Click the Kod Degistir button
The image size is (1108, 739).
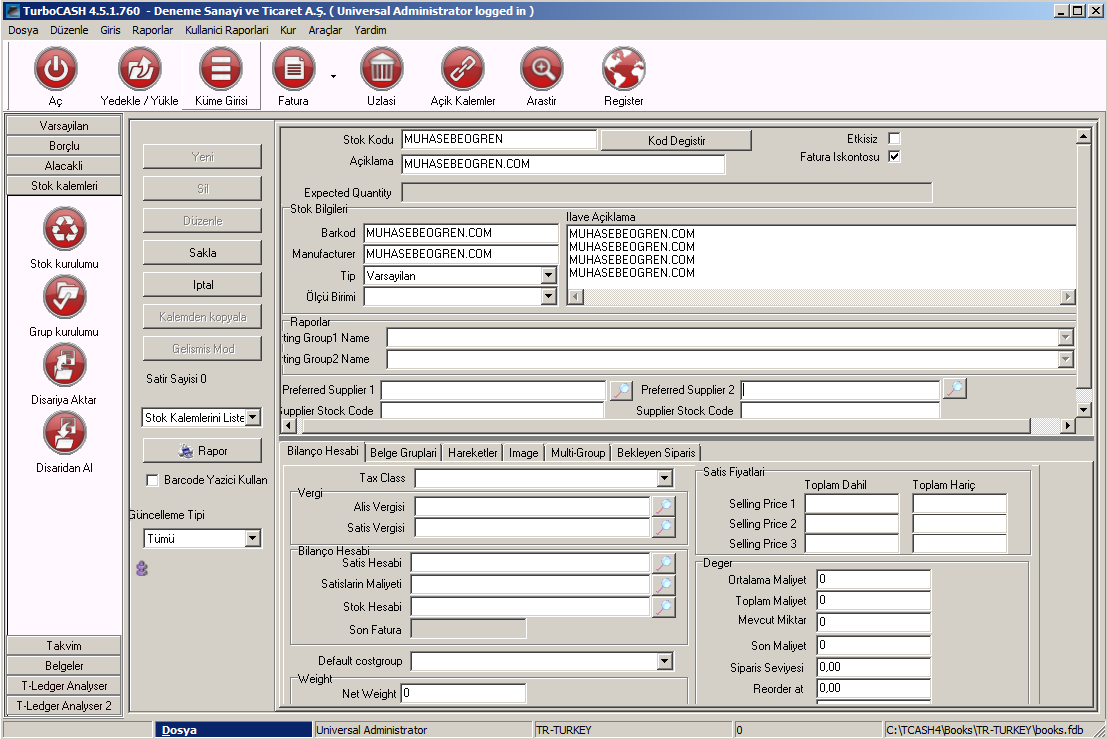[676, 141]
